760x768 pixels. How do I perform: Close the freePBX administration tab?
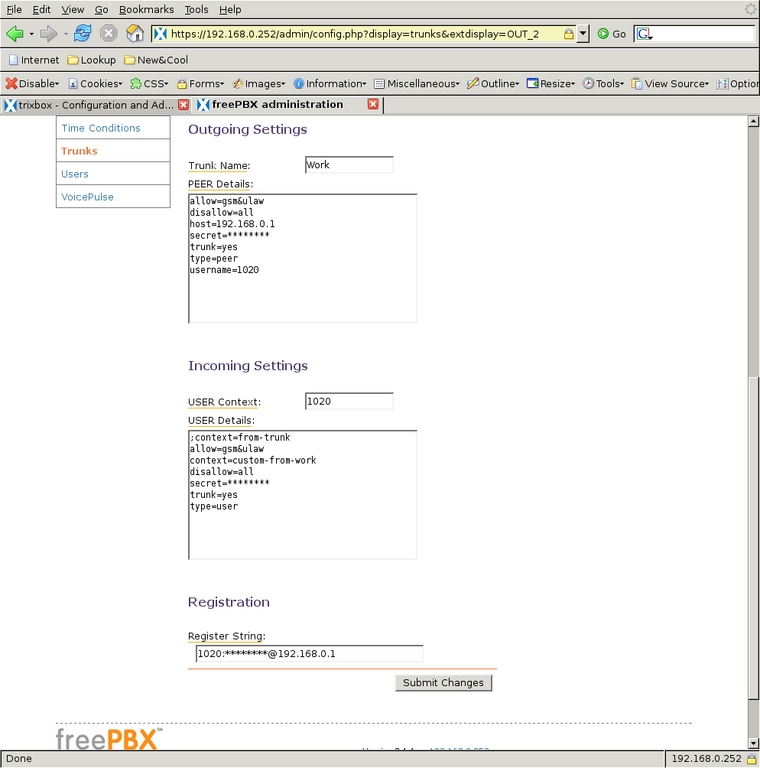pos(373,104)
